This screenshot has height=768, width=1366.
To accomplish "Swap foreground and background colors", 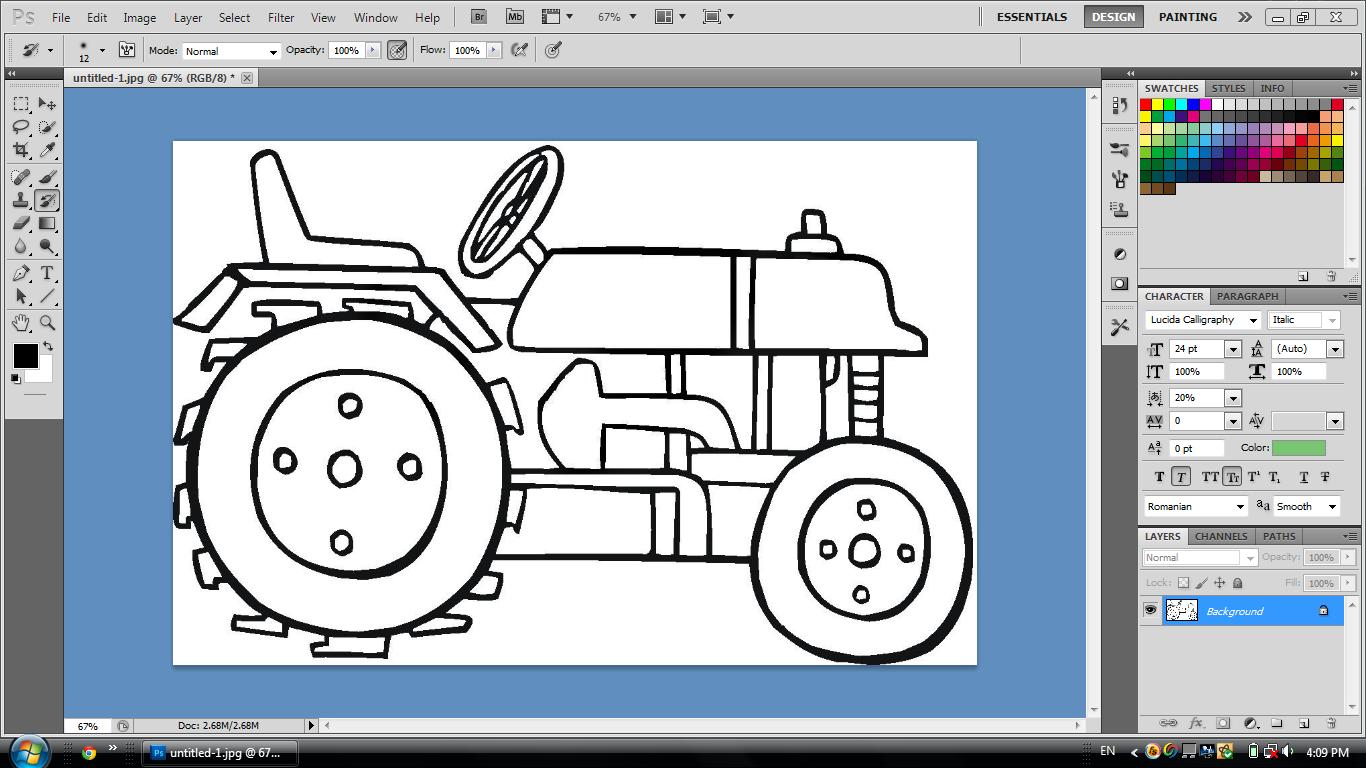I will tap(47, 347).
